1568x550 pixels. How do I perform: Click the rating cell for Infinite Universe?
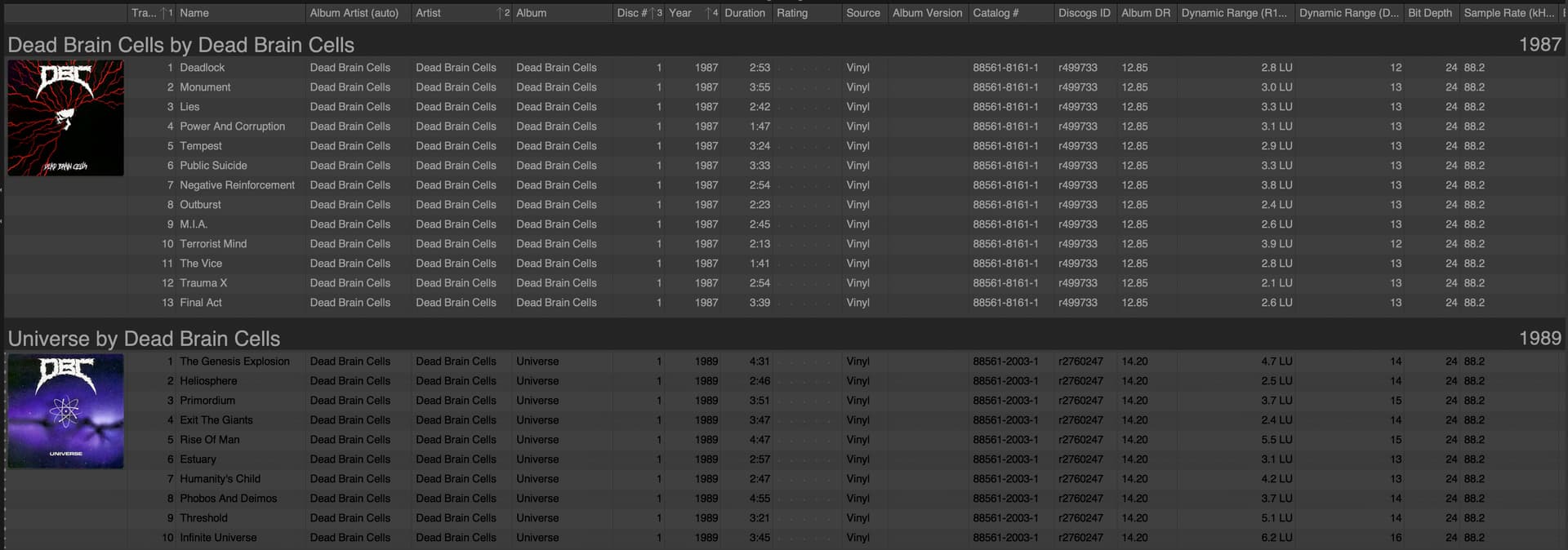tap(807, 538)
